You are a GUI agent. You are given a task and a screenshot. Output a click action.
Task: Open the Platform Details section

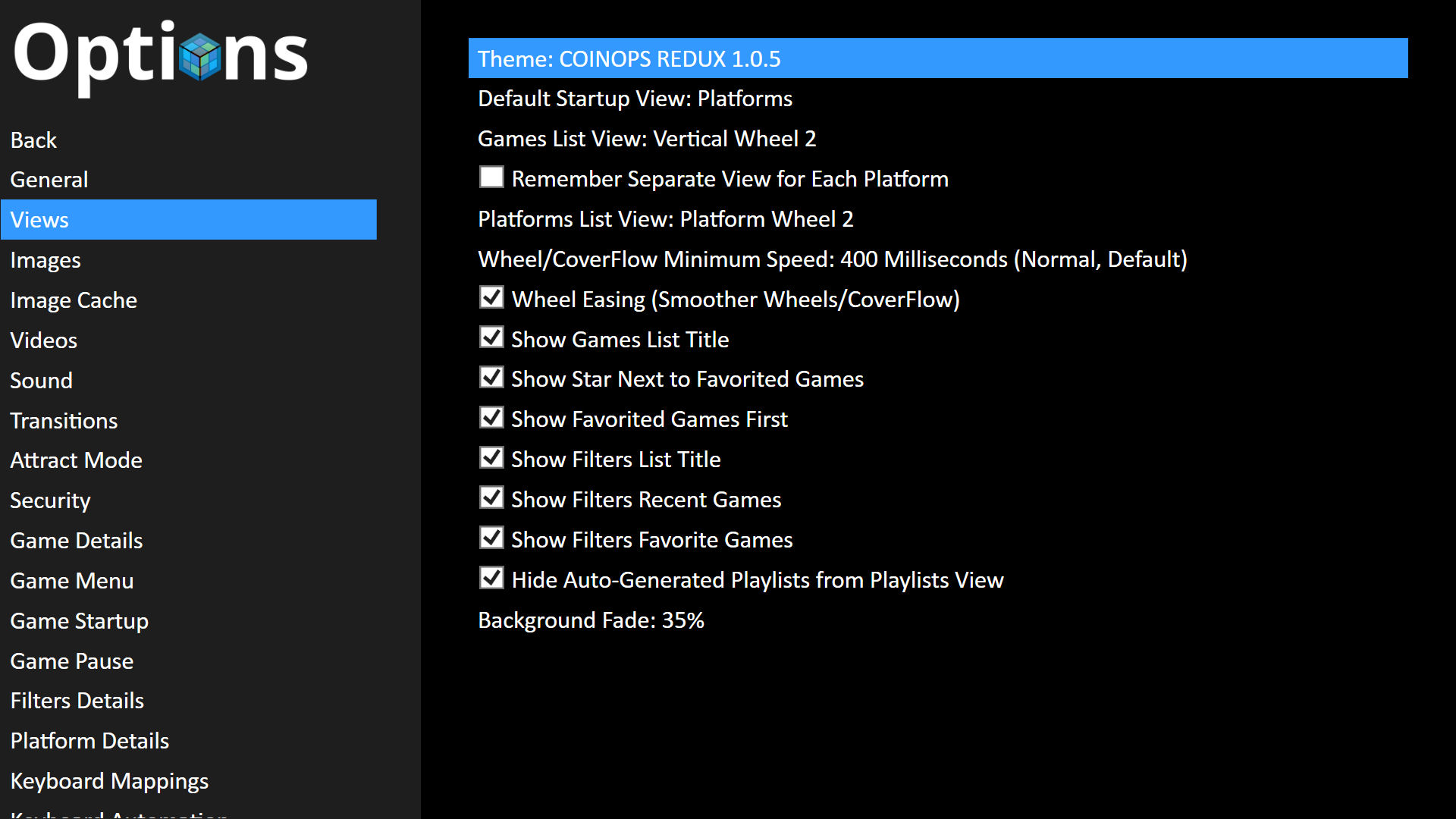click(189, 741)
